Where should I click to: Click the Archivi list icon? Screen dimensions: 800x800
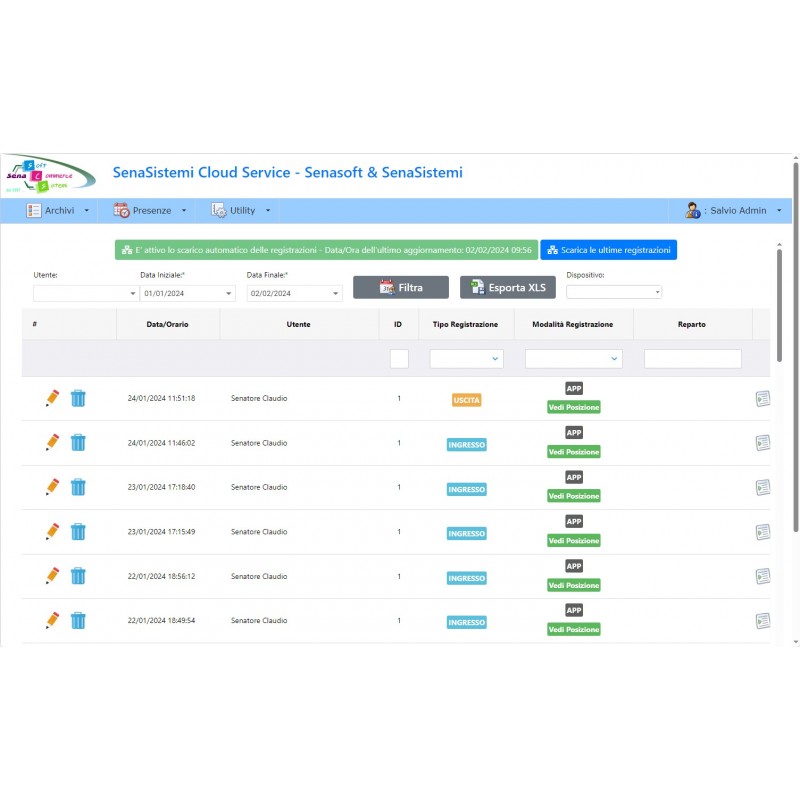pos(34,210)
